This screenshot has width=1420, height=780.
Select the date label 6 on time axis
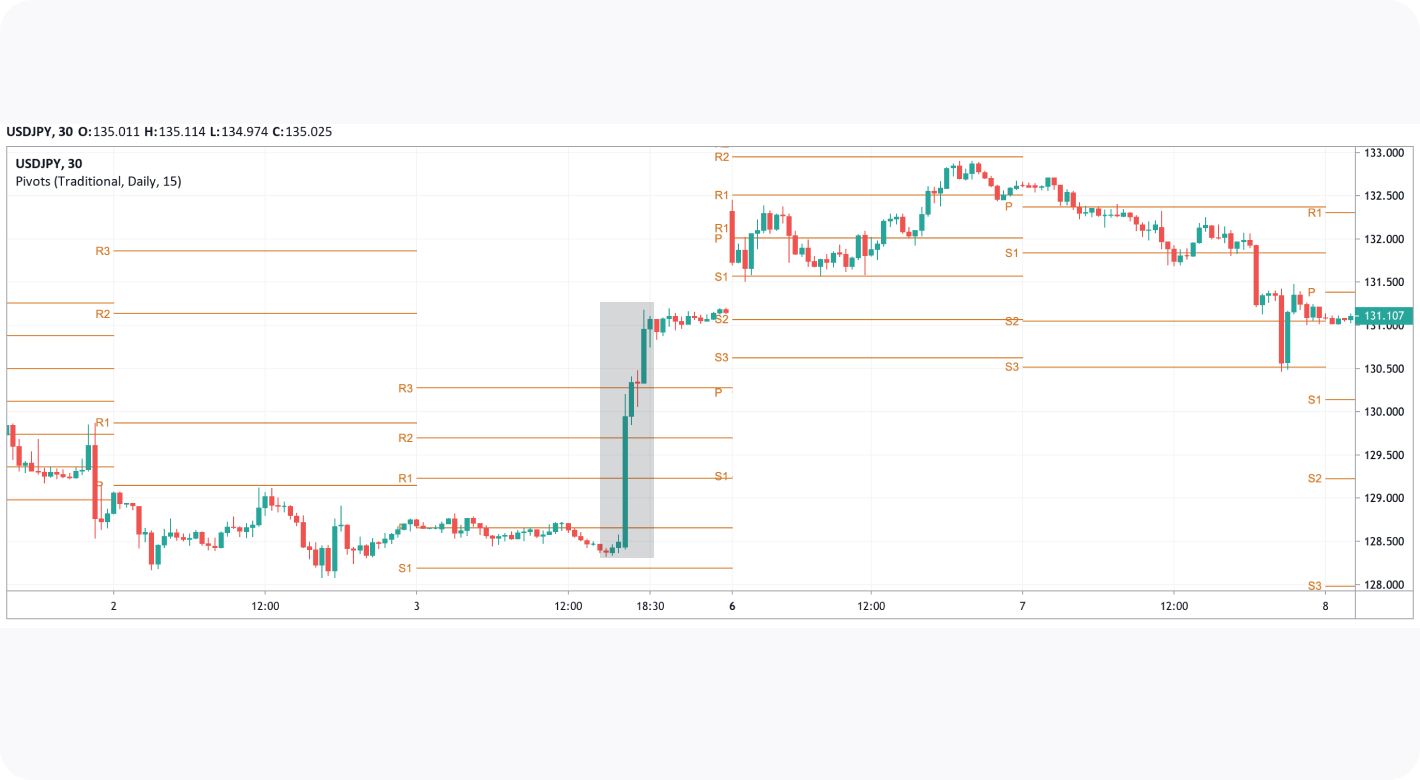tap(732, 606)
